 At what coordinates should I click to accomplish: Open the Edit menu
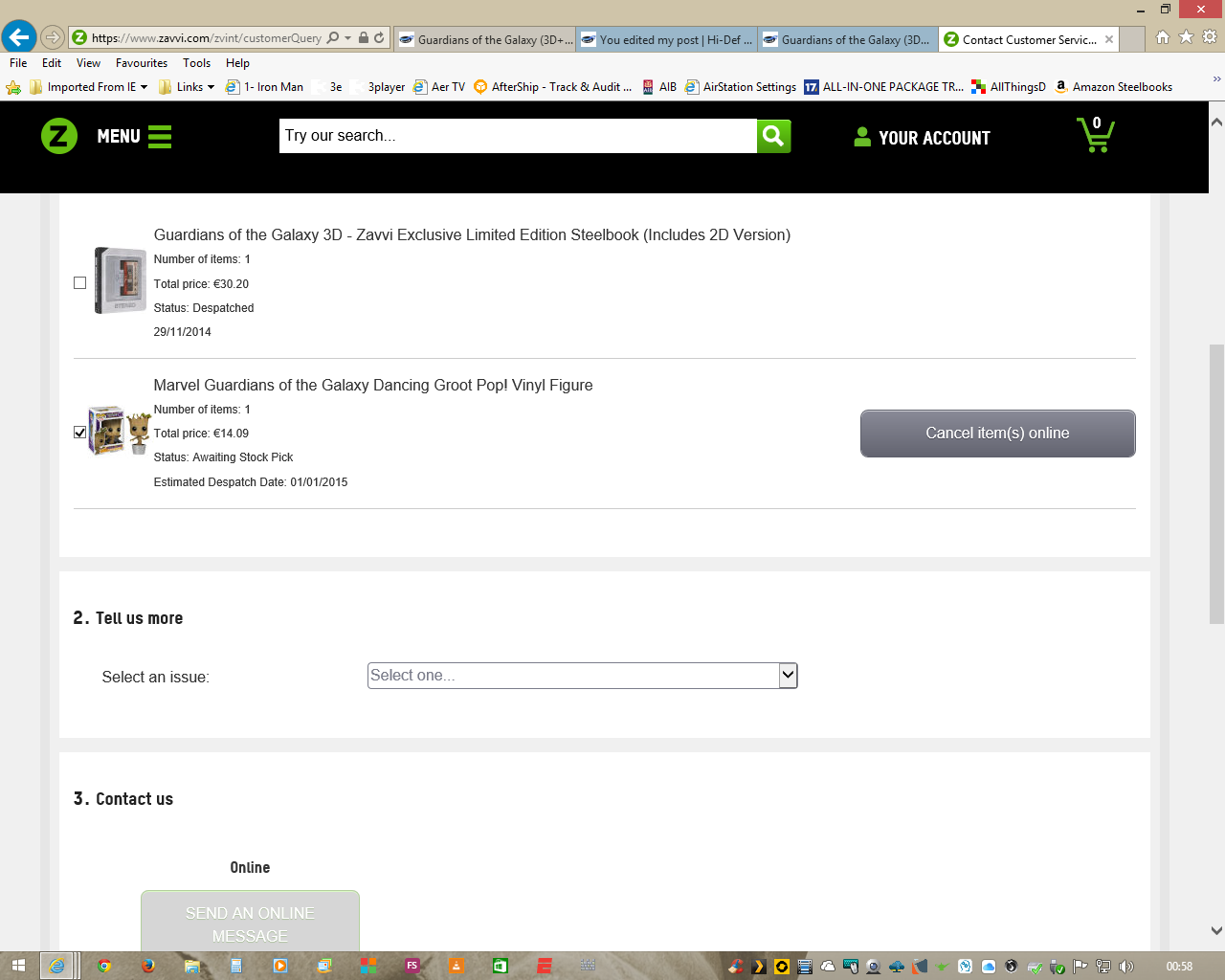[x=52, y=63]
